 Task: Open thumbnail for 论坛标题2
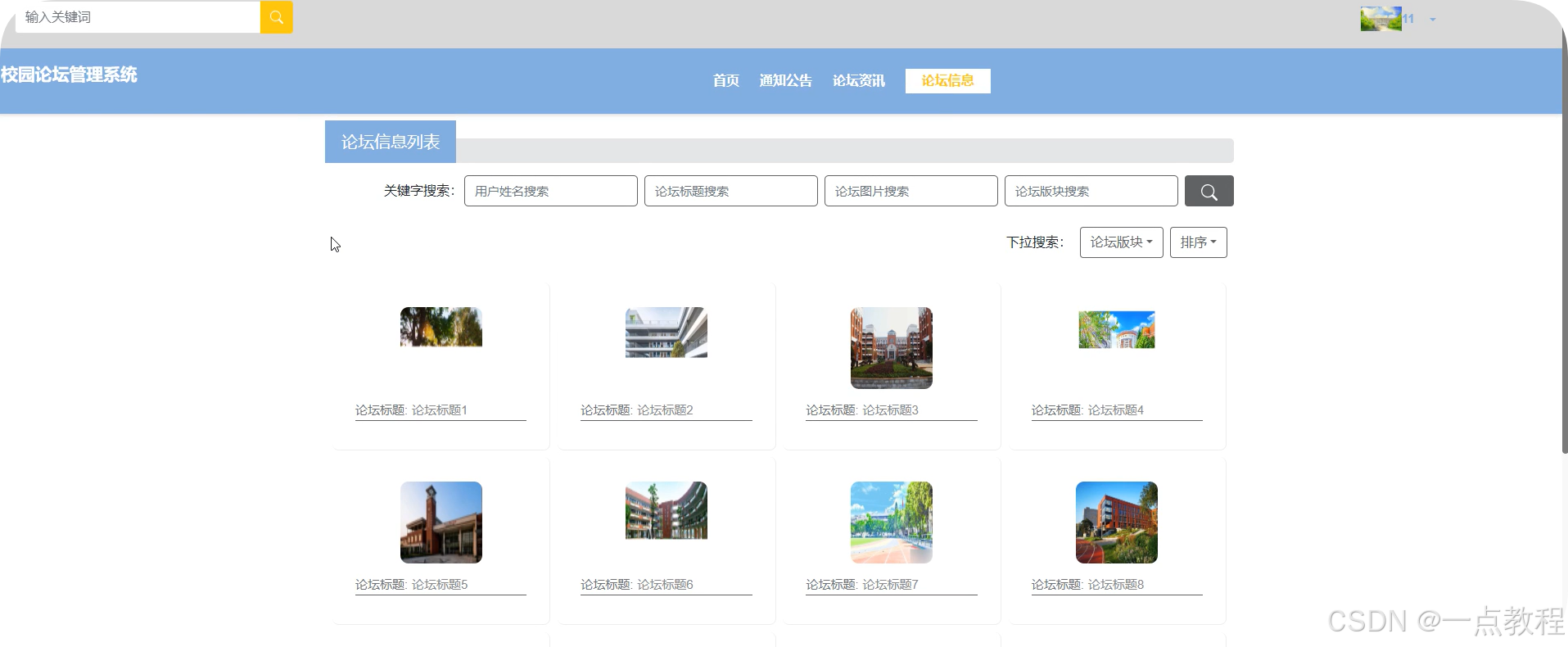click(667, 333)
